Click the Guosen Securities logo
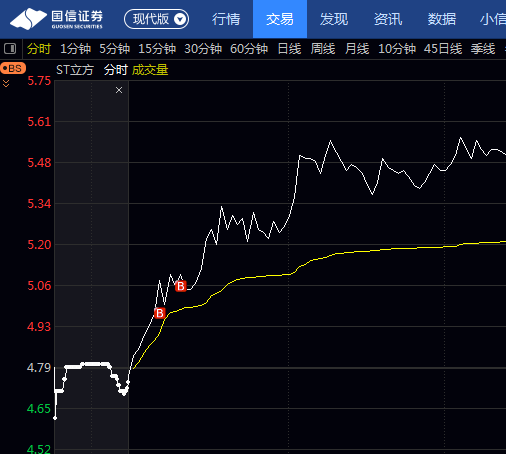This screenshot has height=454, width=506. 56,19
